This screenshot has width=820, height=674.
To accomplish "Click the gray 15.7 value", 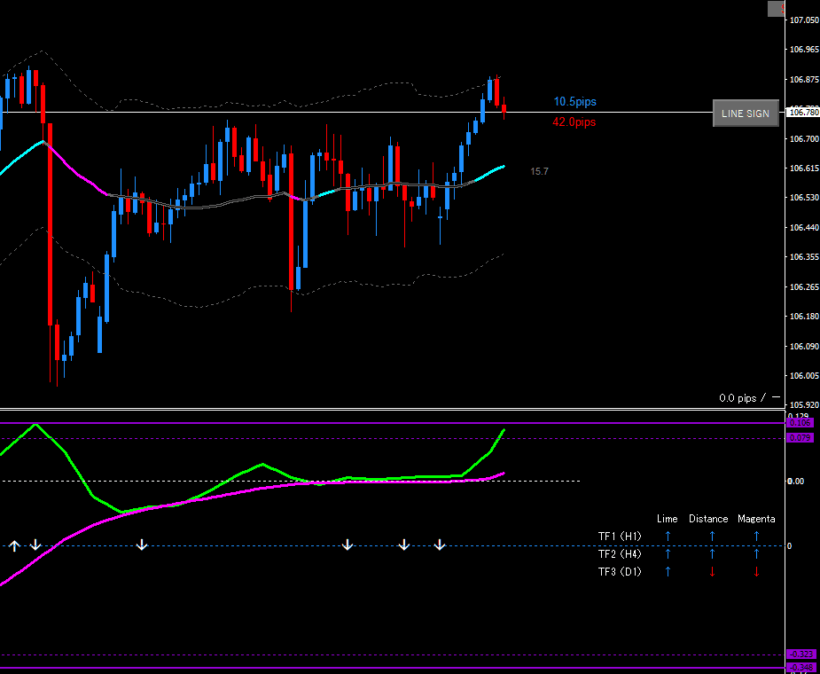I will [x=539, y=172].
